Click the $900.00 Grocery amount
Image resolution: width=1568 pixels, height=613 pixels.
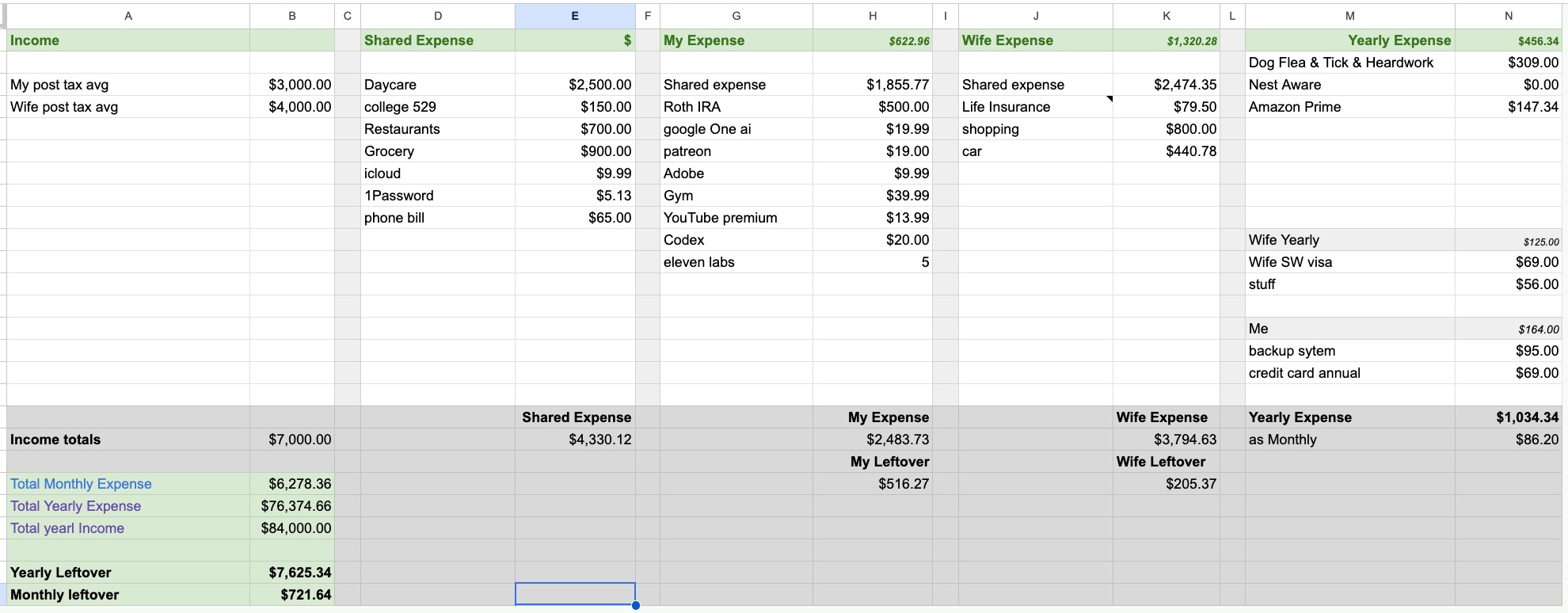pos(575,151)
